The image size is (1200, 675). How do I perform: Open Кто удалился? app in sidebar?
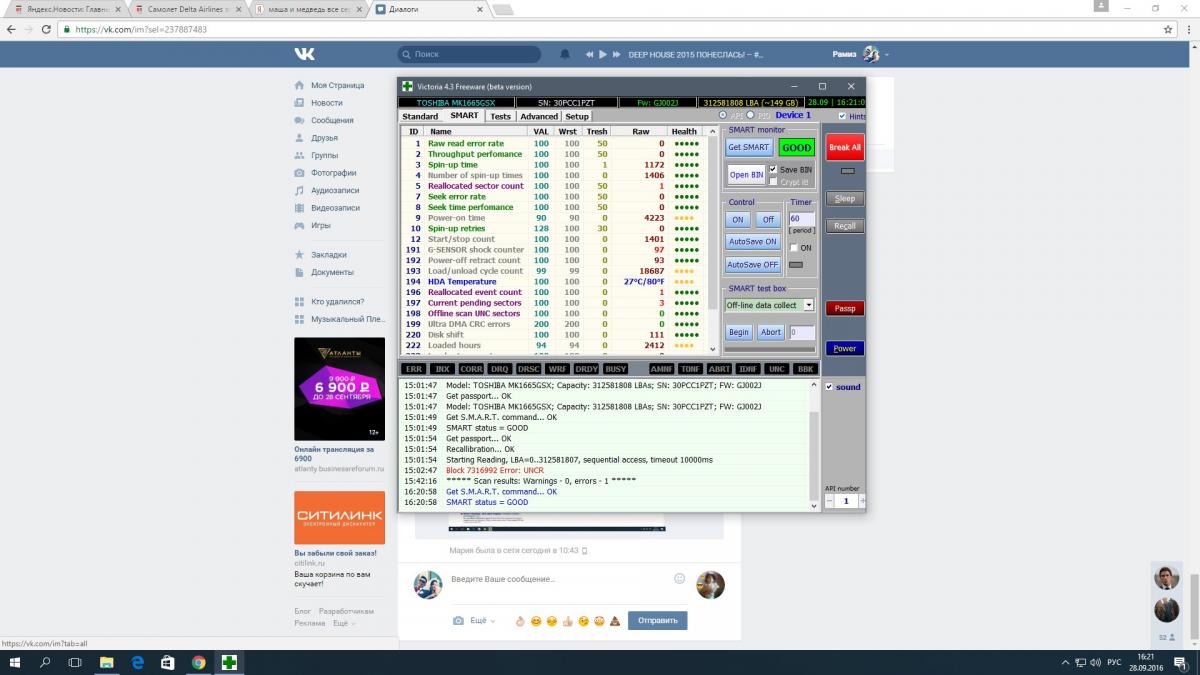coord(337,301)
